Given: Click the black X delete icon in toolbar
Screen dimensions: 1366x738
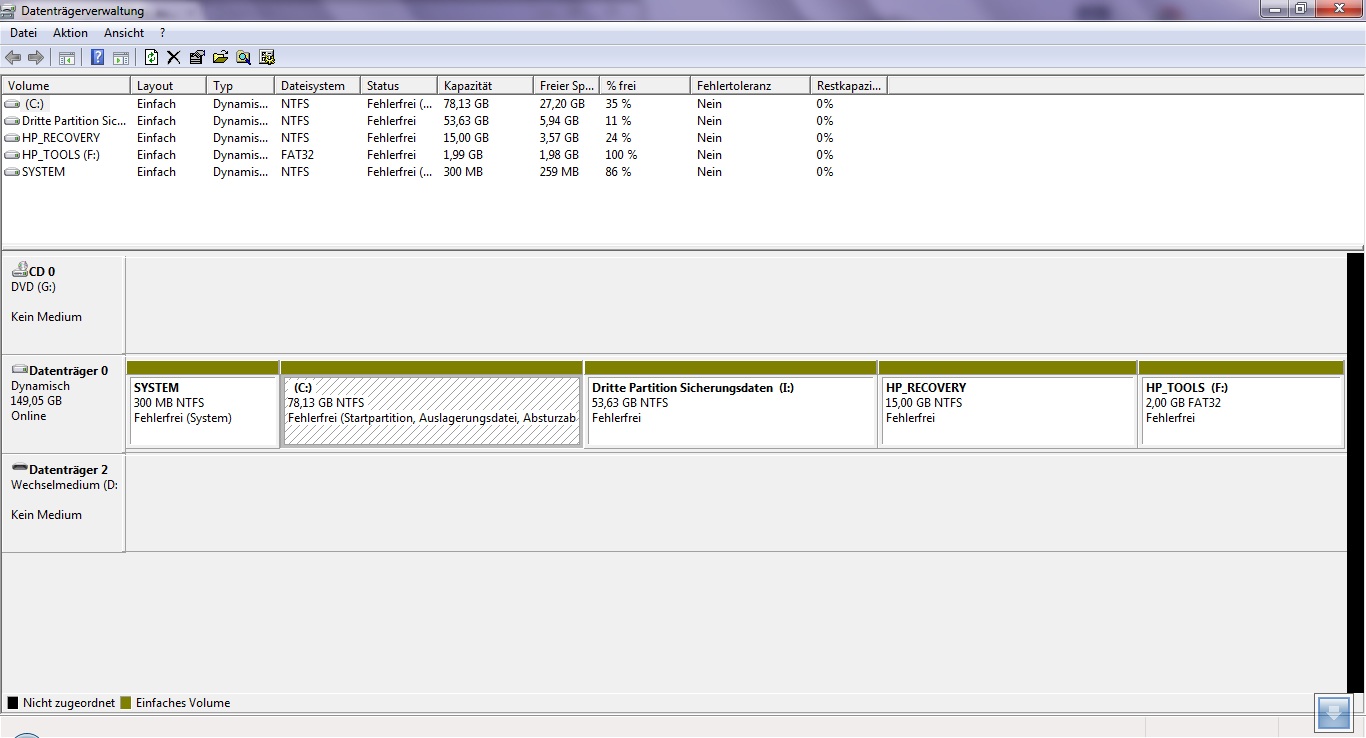Looking at the screenshot, I should [174, 57].
